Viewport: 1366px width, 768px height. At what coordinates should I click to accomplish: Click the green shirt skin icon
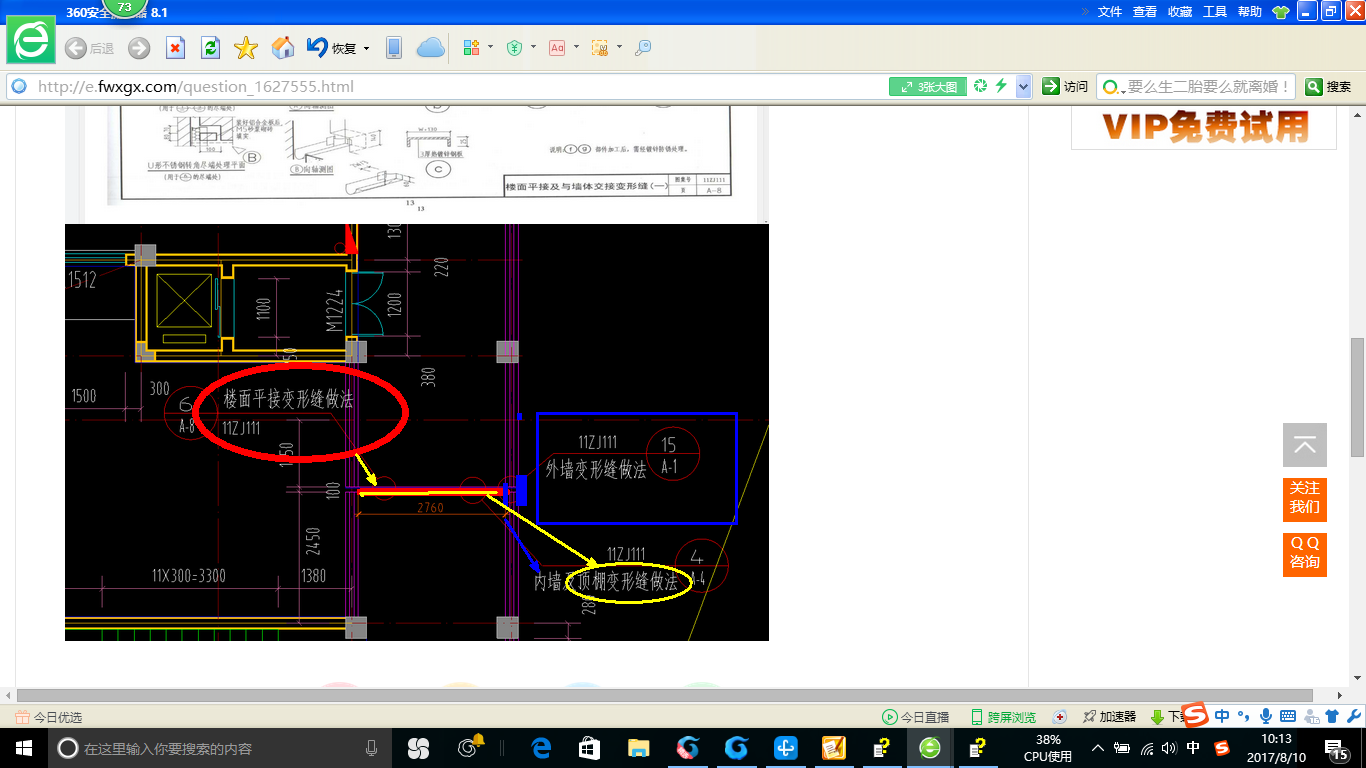coord(1281,12)
